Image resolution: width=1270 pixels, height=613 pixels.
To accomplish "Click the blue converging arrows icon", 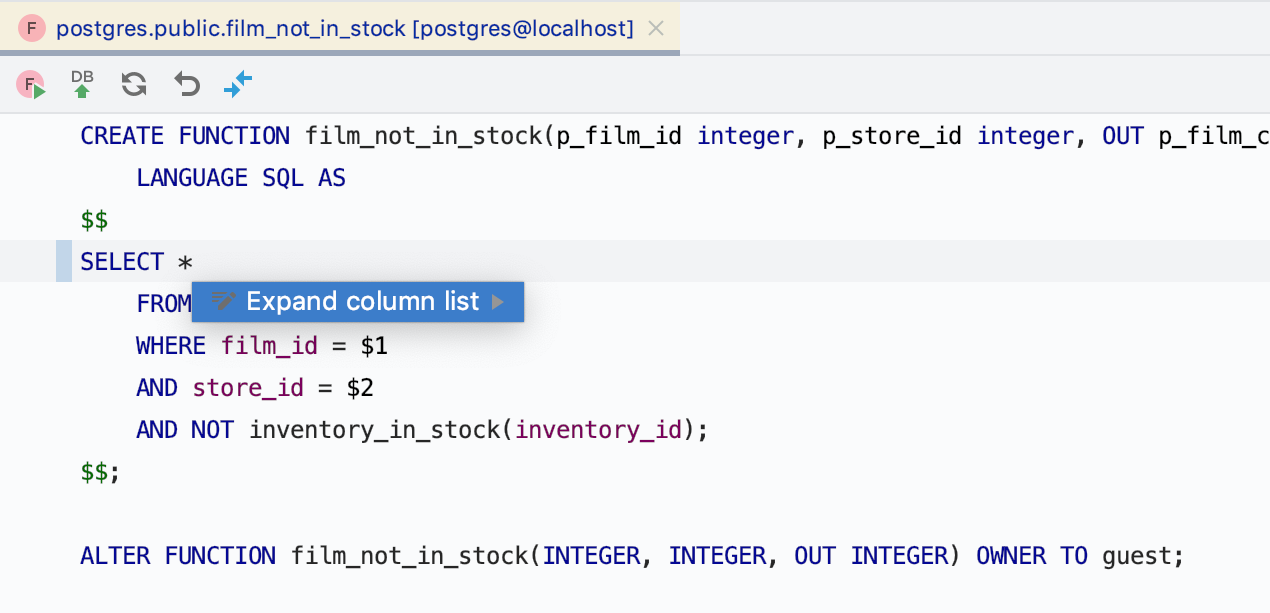I will tap(238, 84).
